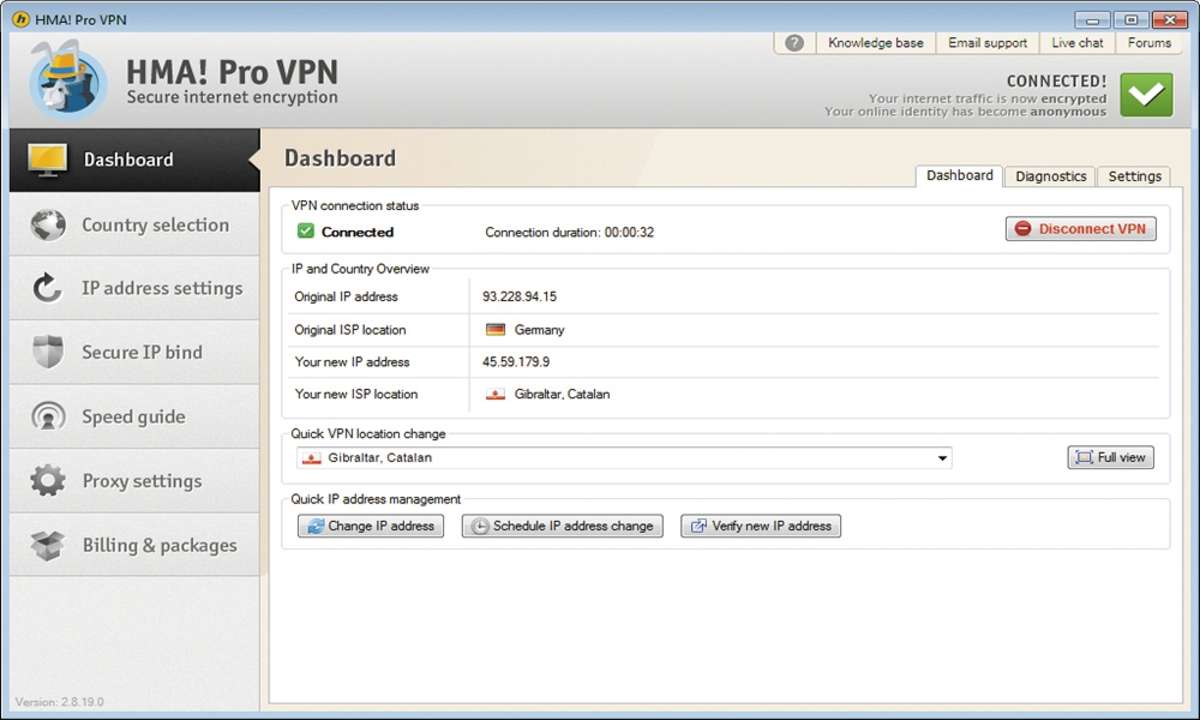1200x720 pixels.
Task: Open Speed guide section
Action: coord(135,417)
